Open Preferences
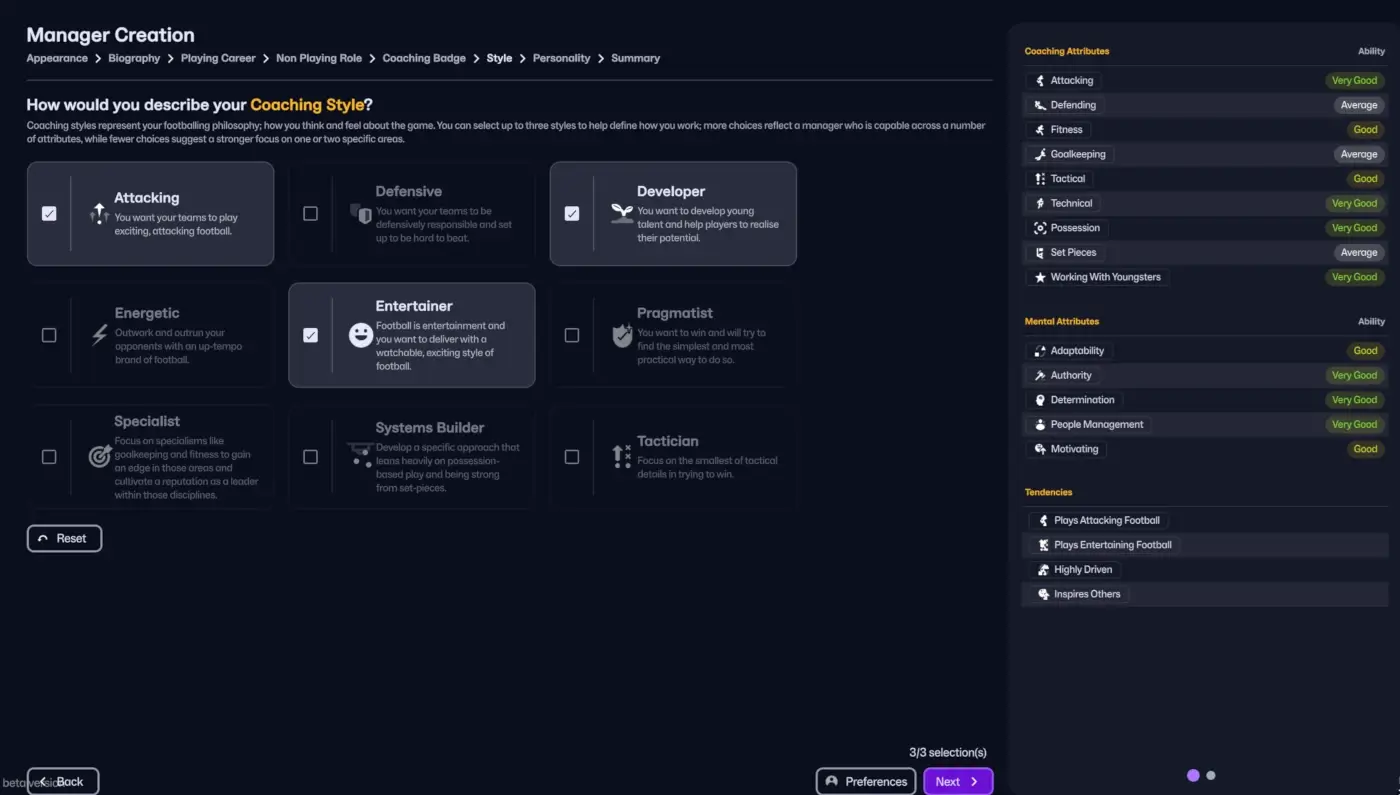 coord(866,781)
